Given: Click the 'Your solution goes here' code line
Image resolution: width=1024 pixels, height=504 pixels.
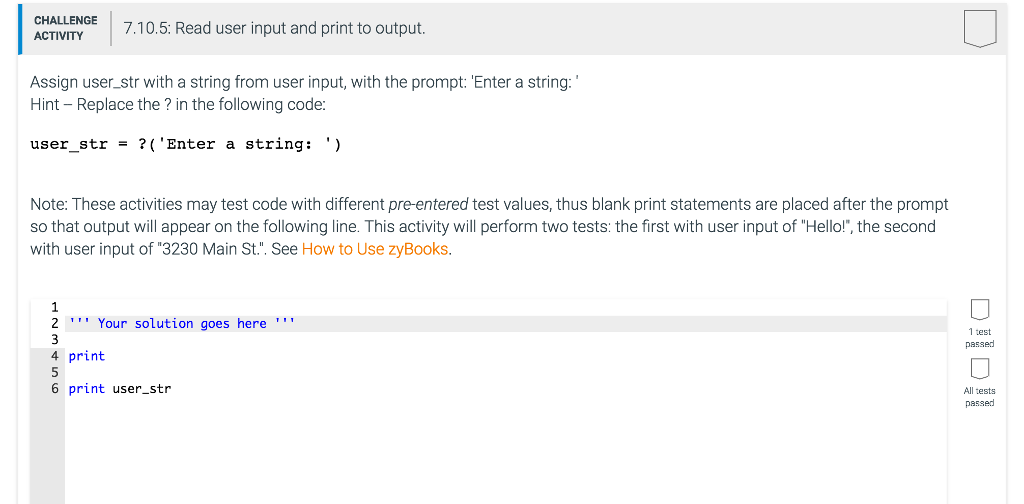Looking at the screenshot, I should [182, 323].
